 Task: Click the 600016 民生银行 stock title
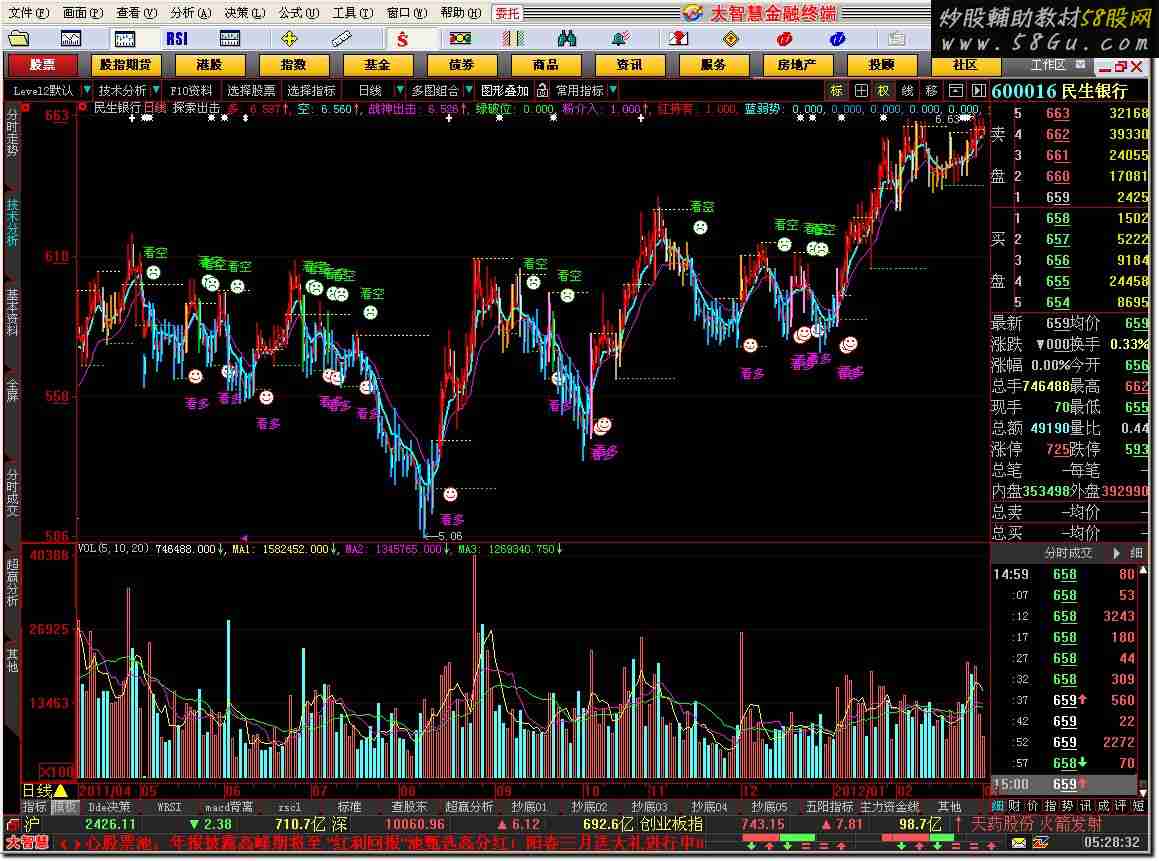point(1059,91)
